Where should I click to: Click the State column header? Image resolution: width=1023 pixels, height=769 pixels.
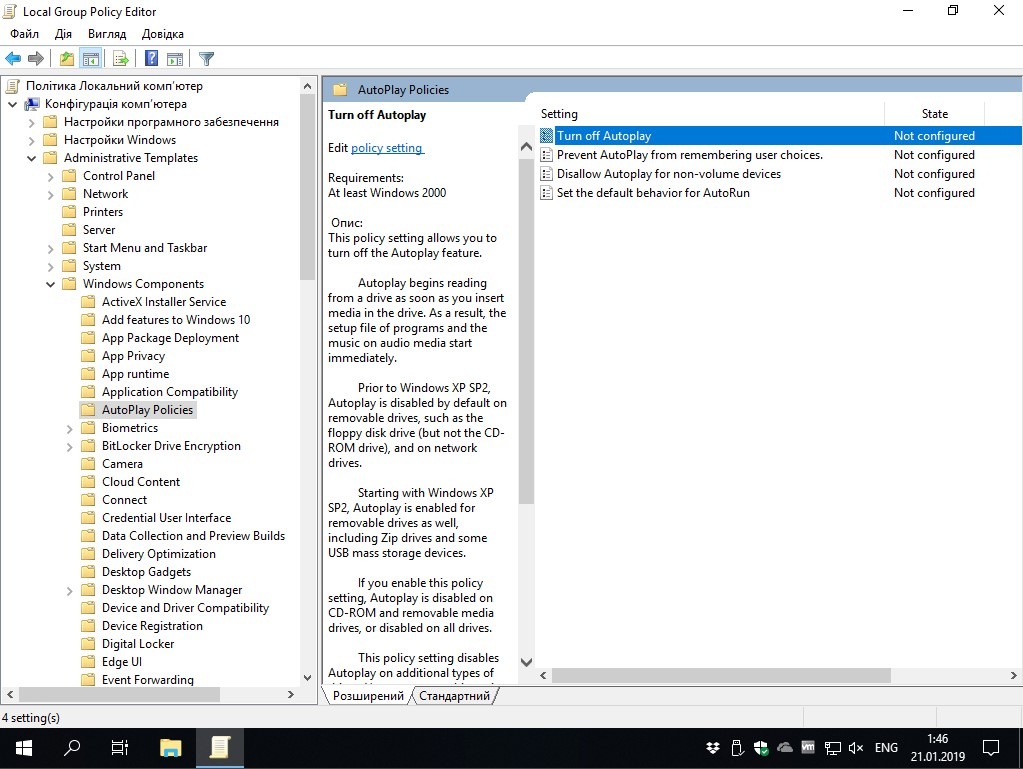[x=934, y=114]
